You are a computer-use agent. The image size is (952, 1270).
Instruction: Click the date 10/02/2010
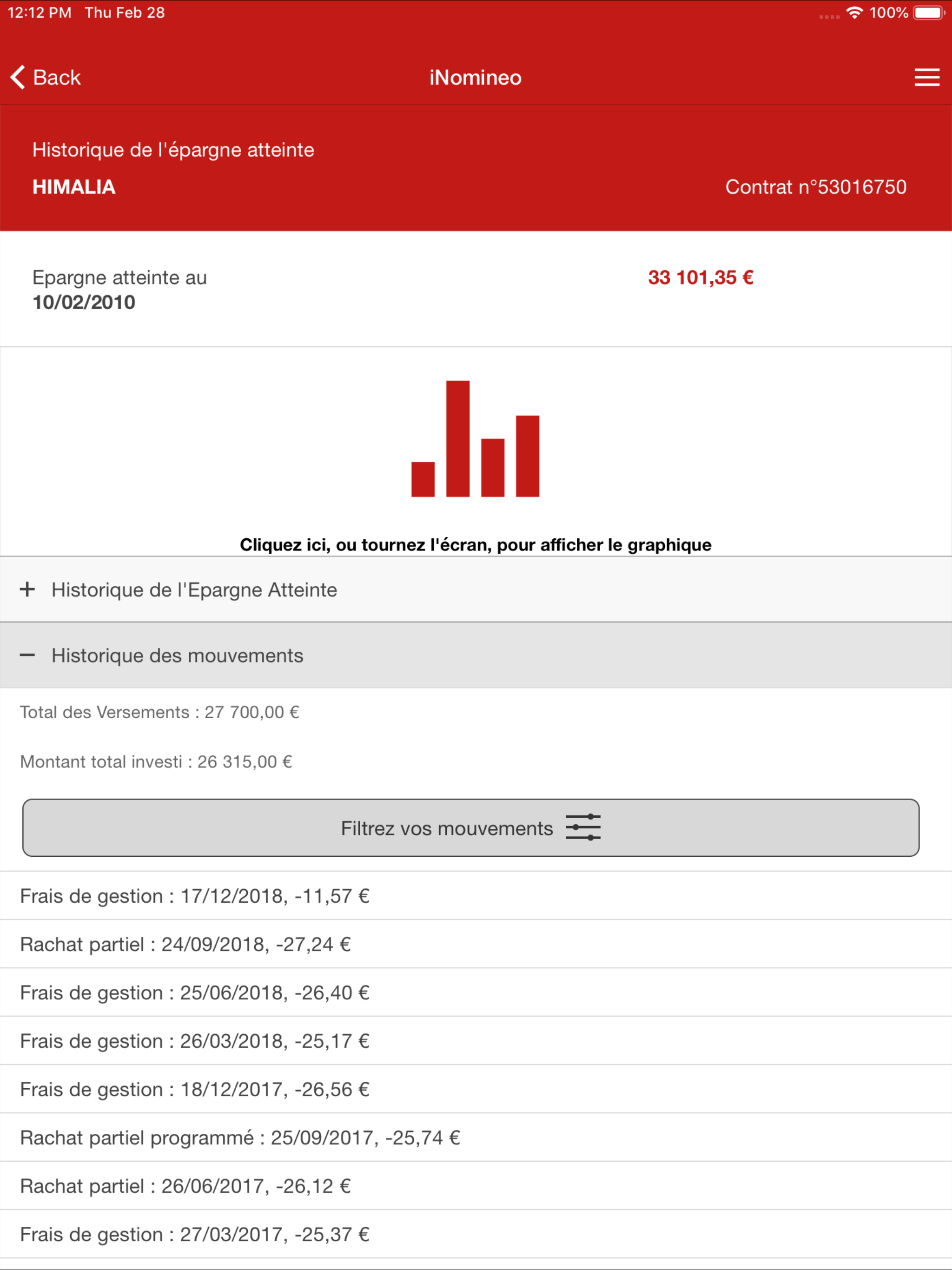(x=84, y=303)
